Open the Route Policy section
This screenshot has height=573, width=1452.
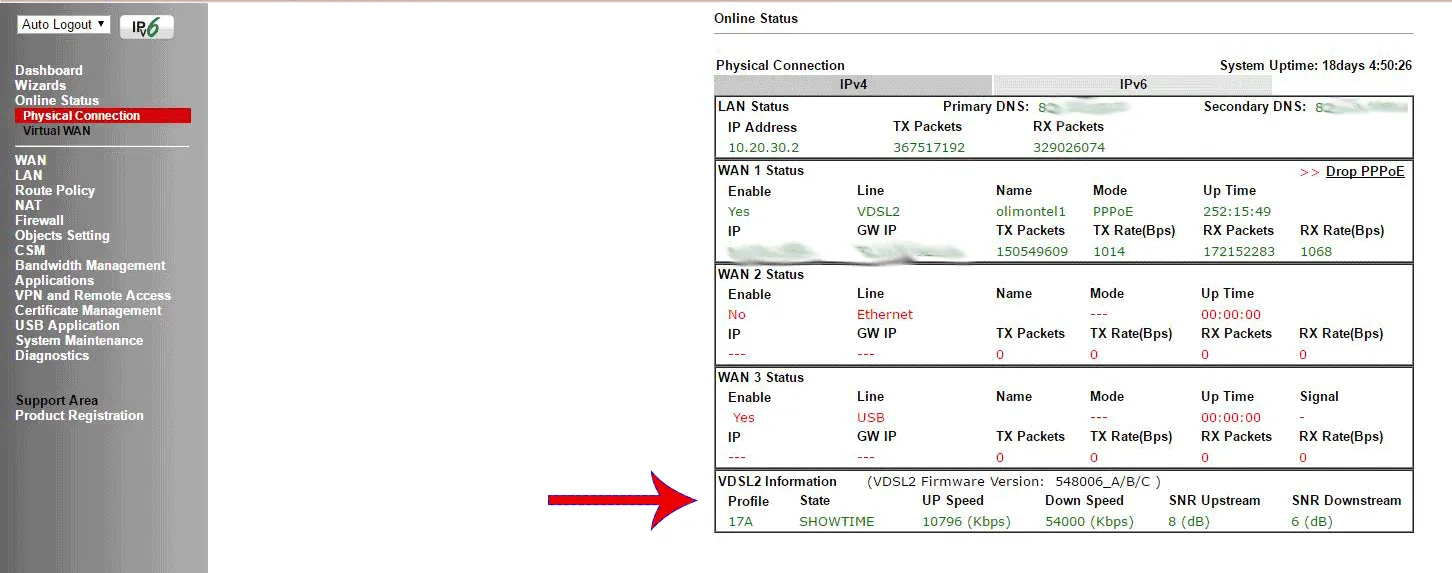tap(55, 190)
